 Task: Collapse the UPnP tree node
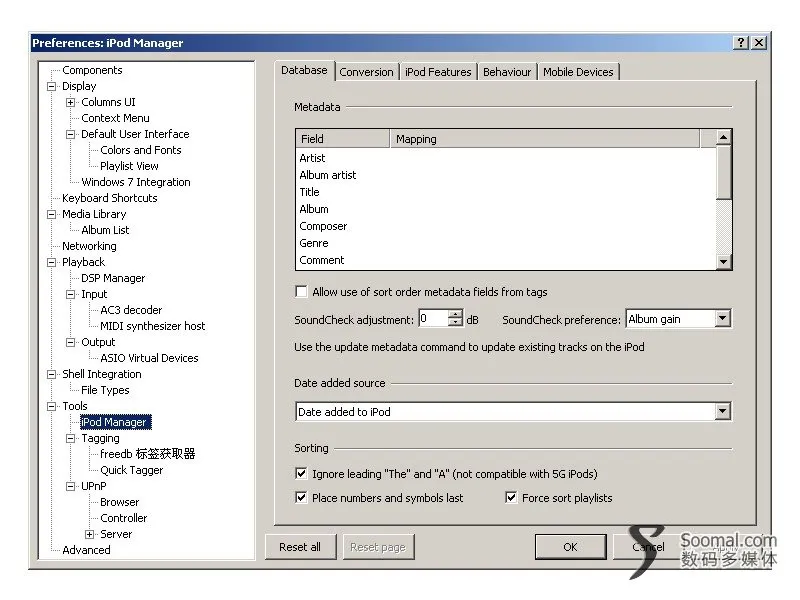(70, 487)
